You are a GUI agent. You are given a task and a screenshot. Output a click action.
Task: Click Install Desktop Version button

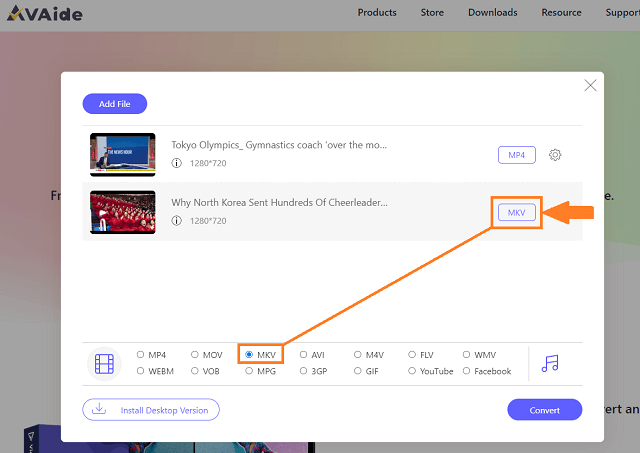(x=151, y=410)
